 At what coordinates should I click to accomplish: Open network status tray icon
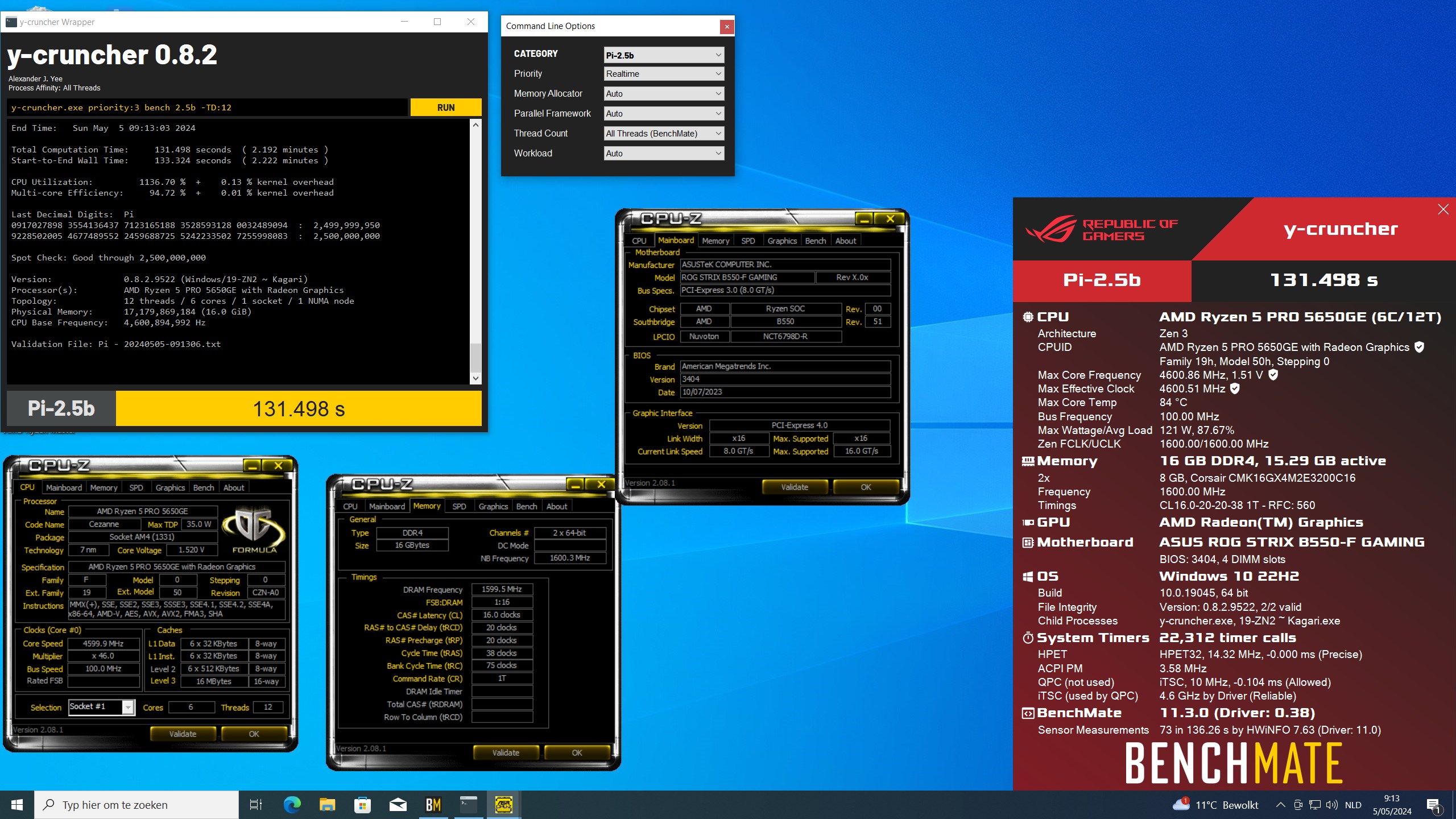click(1315, 805)
